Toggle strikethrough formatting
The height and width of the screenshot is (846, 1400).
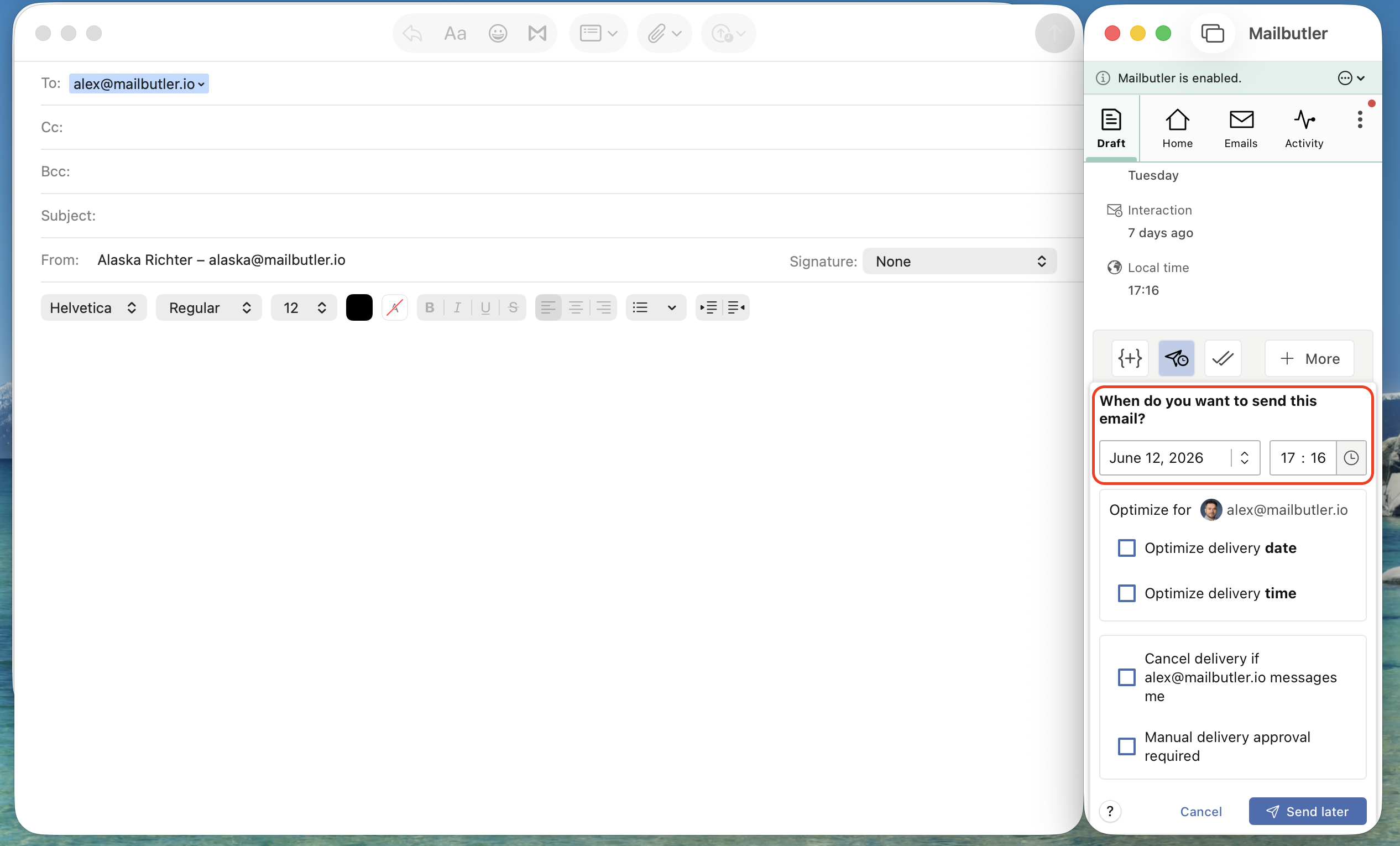point(513,307)
